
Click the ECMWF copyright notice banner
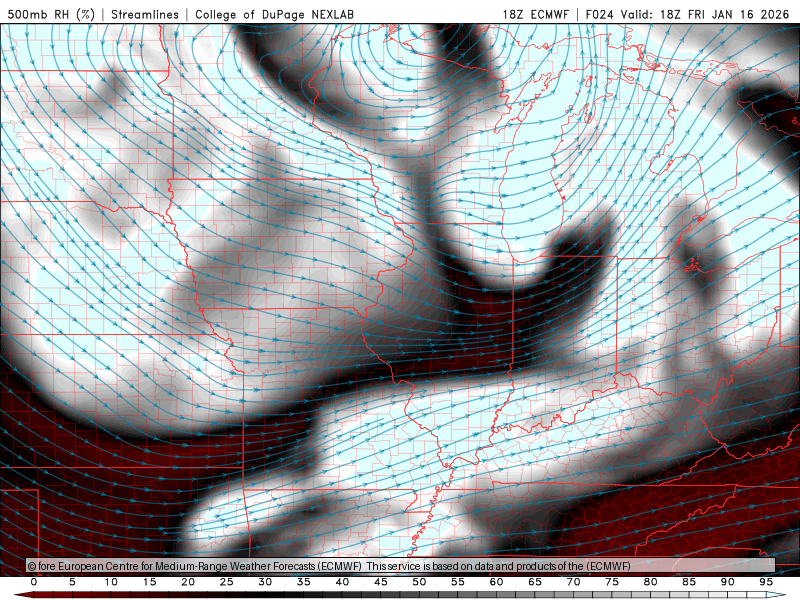point(401,566)
